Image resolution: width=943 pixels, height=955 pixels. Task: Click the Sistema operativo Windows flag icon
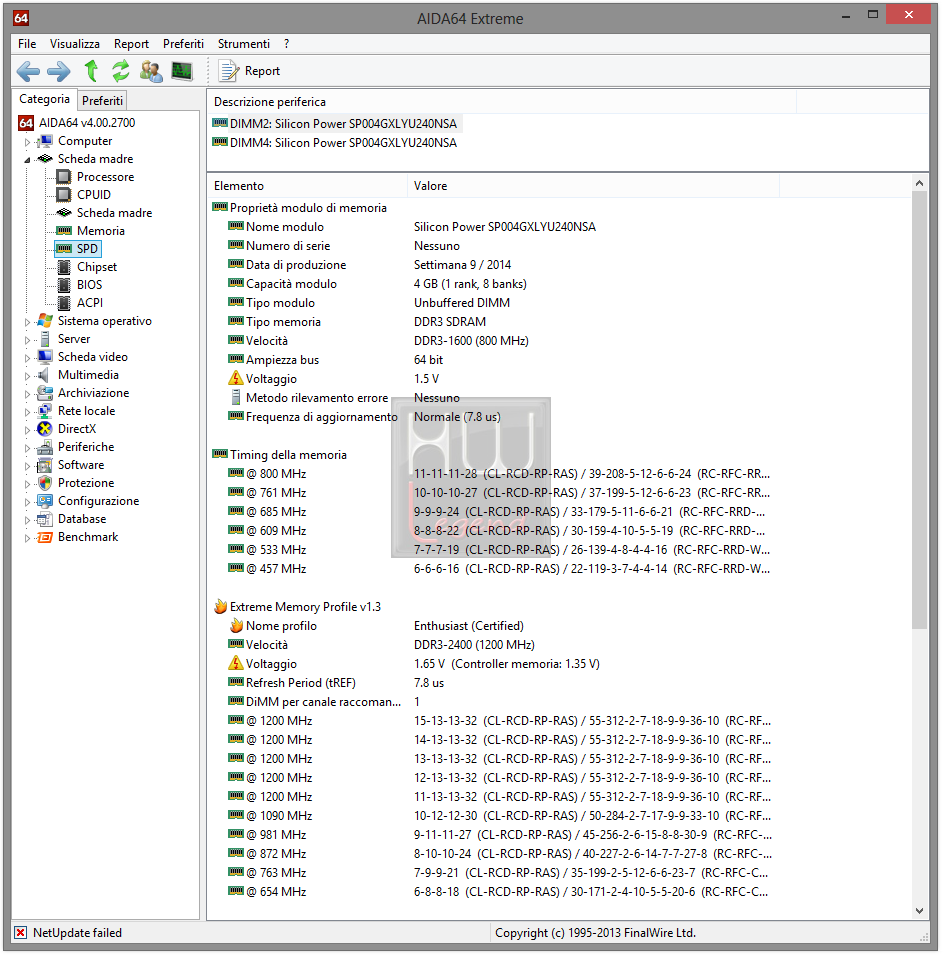(x=44, y=320)
